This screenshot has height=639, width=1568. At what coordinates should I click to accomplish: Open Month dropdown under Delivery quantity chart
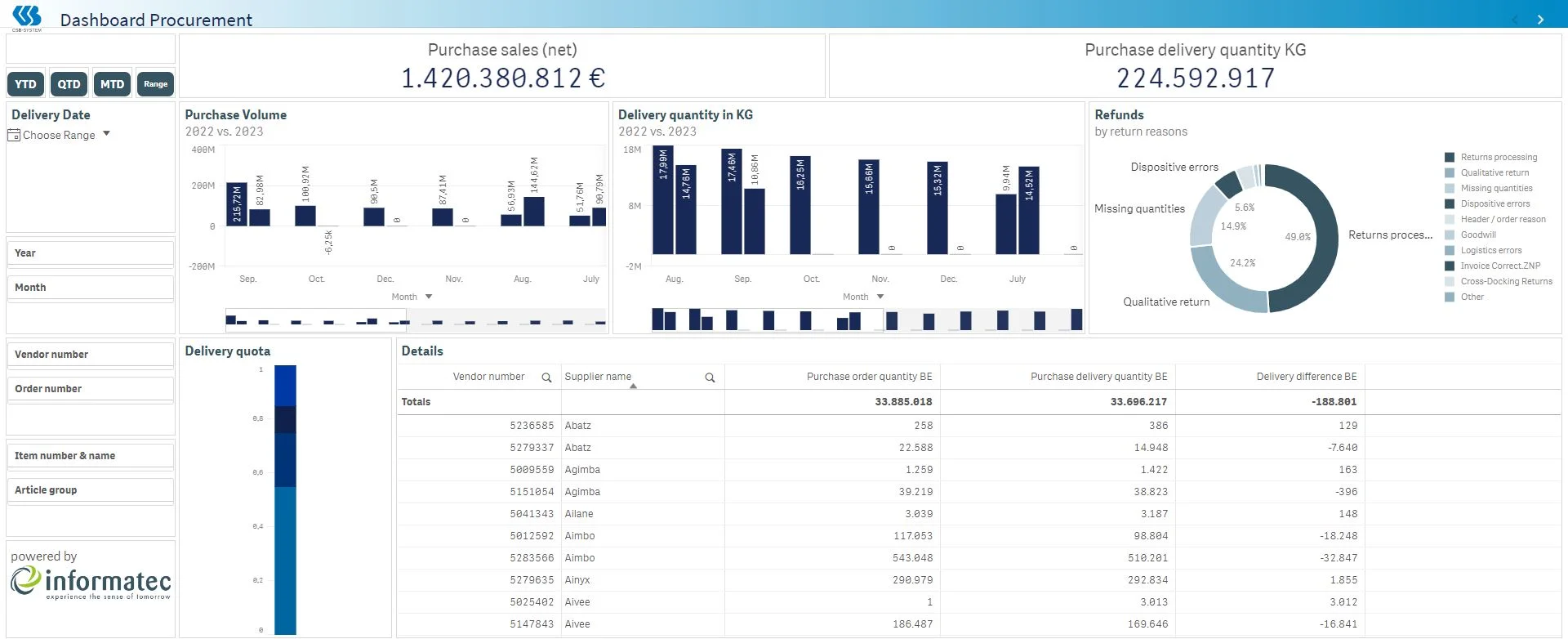click(x=880, y=297)
